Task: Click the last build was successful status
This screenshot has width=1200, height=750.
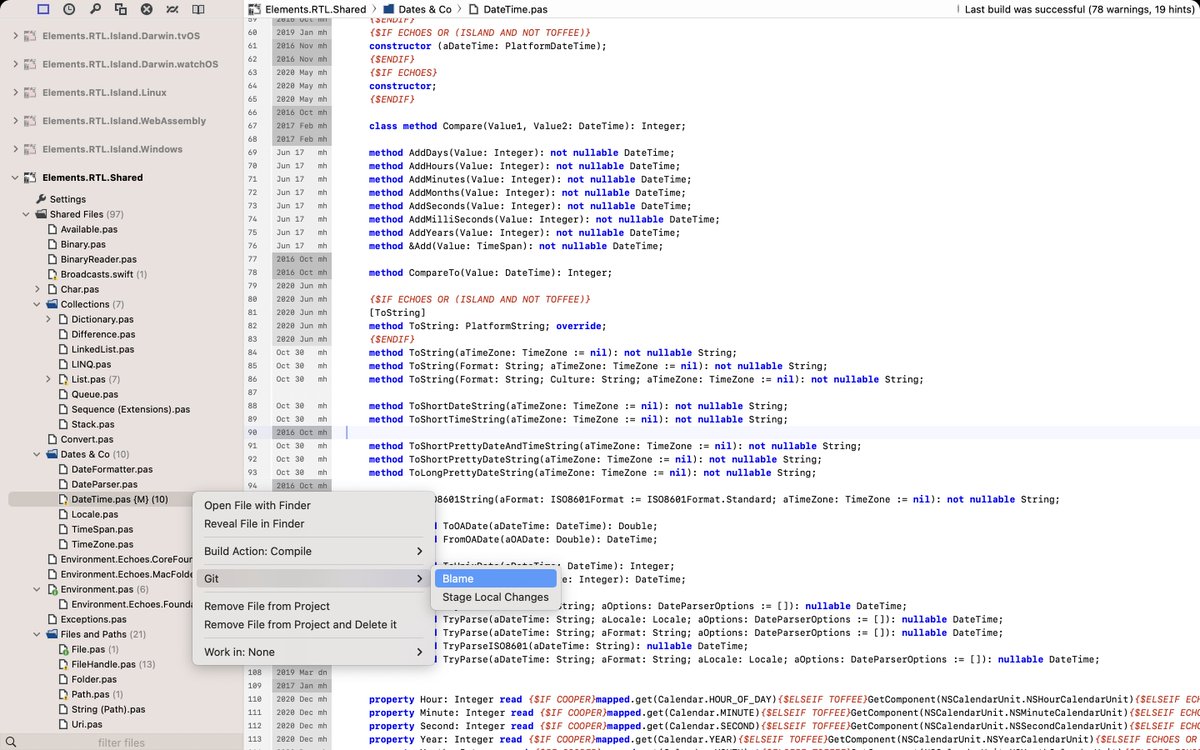Action: click(1079, 9)
